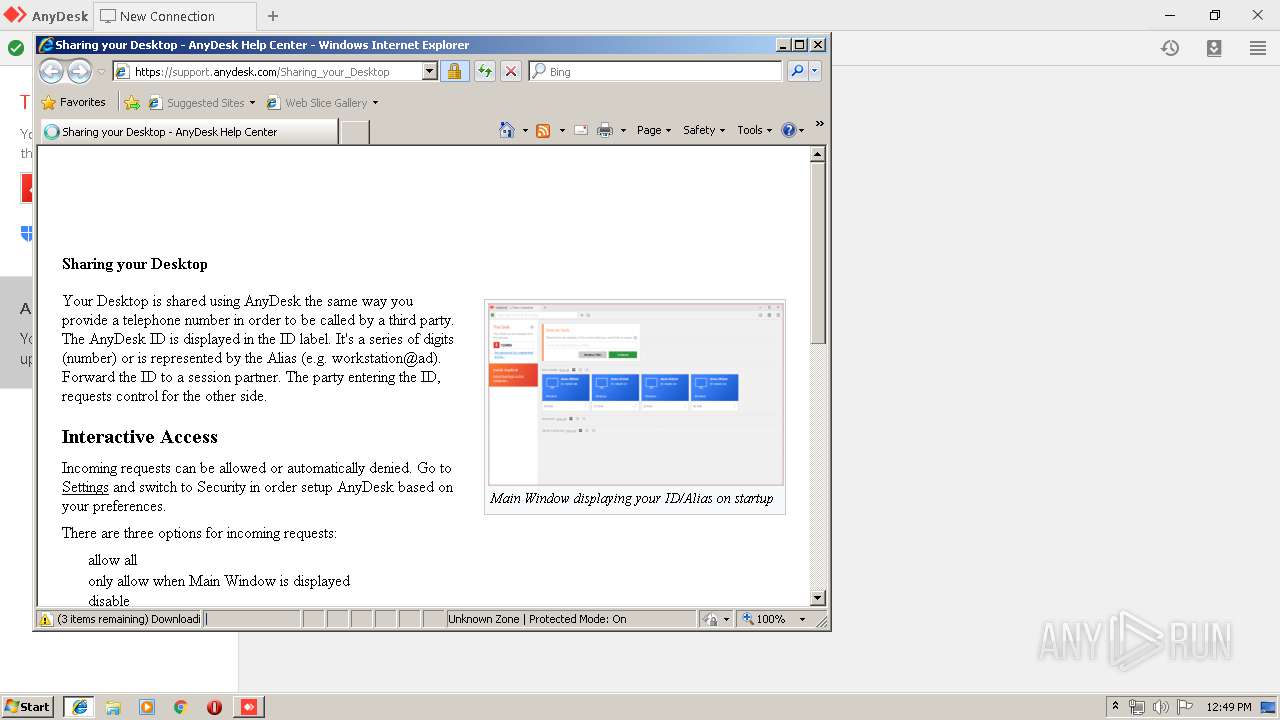Screen dimensions: 1280x720
Task: Launch Google Chrome from the taskbar
Action: point(181,707)
